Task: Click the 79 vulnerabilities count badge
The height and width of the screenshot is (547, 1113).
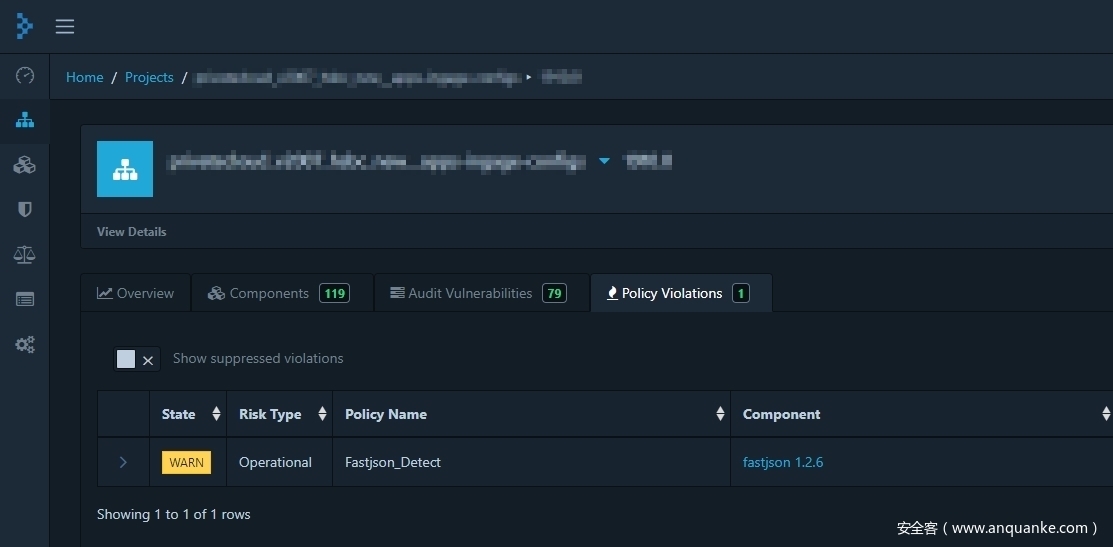Action: (554, 293)
